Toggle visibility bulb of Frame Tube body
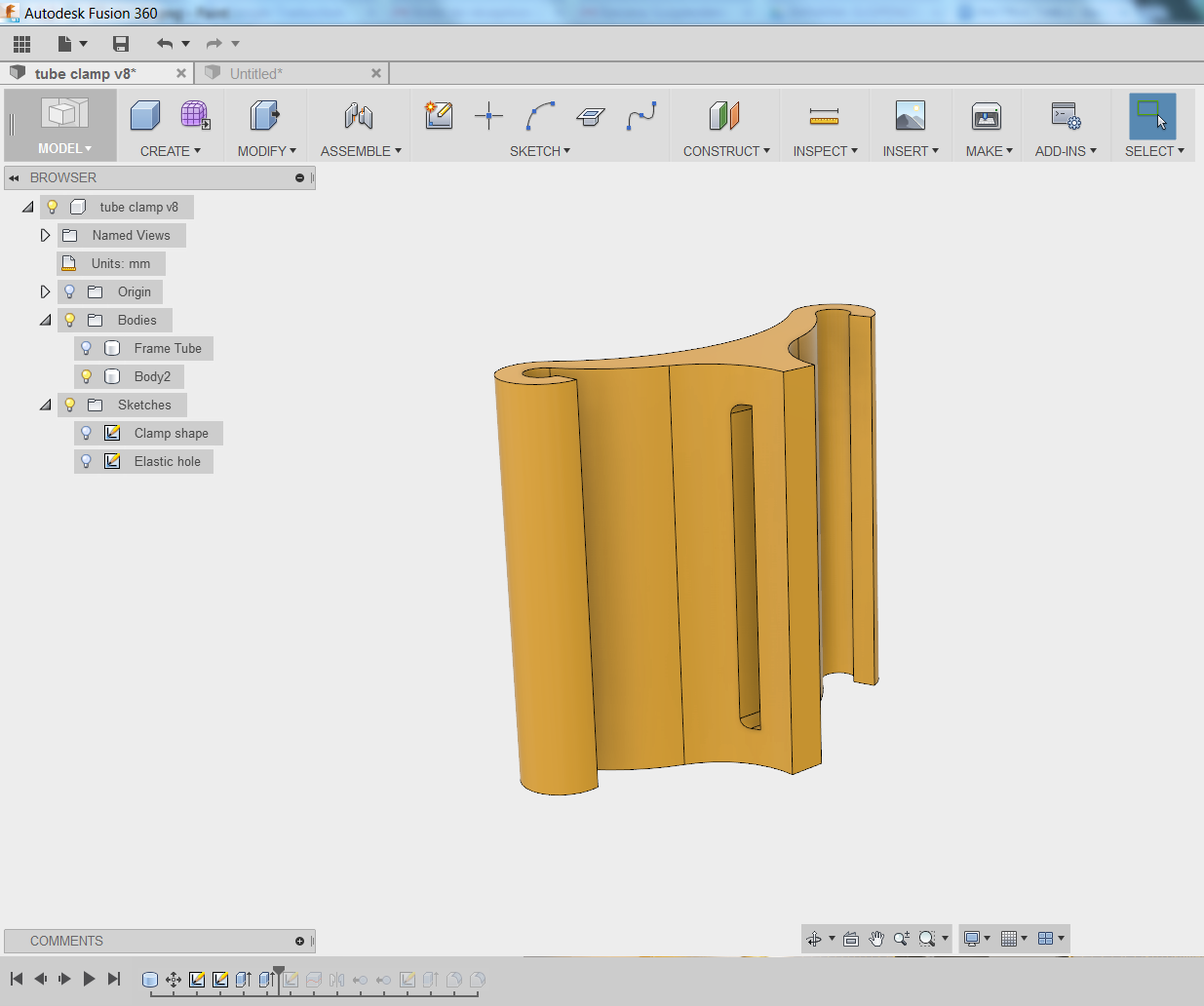1204x1006 pixels. [x=86, y=348]
